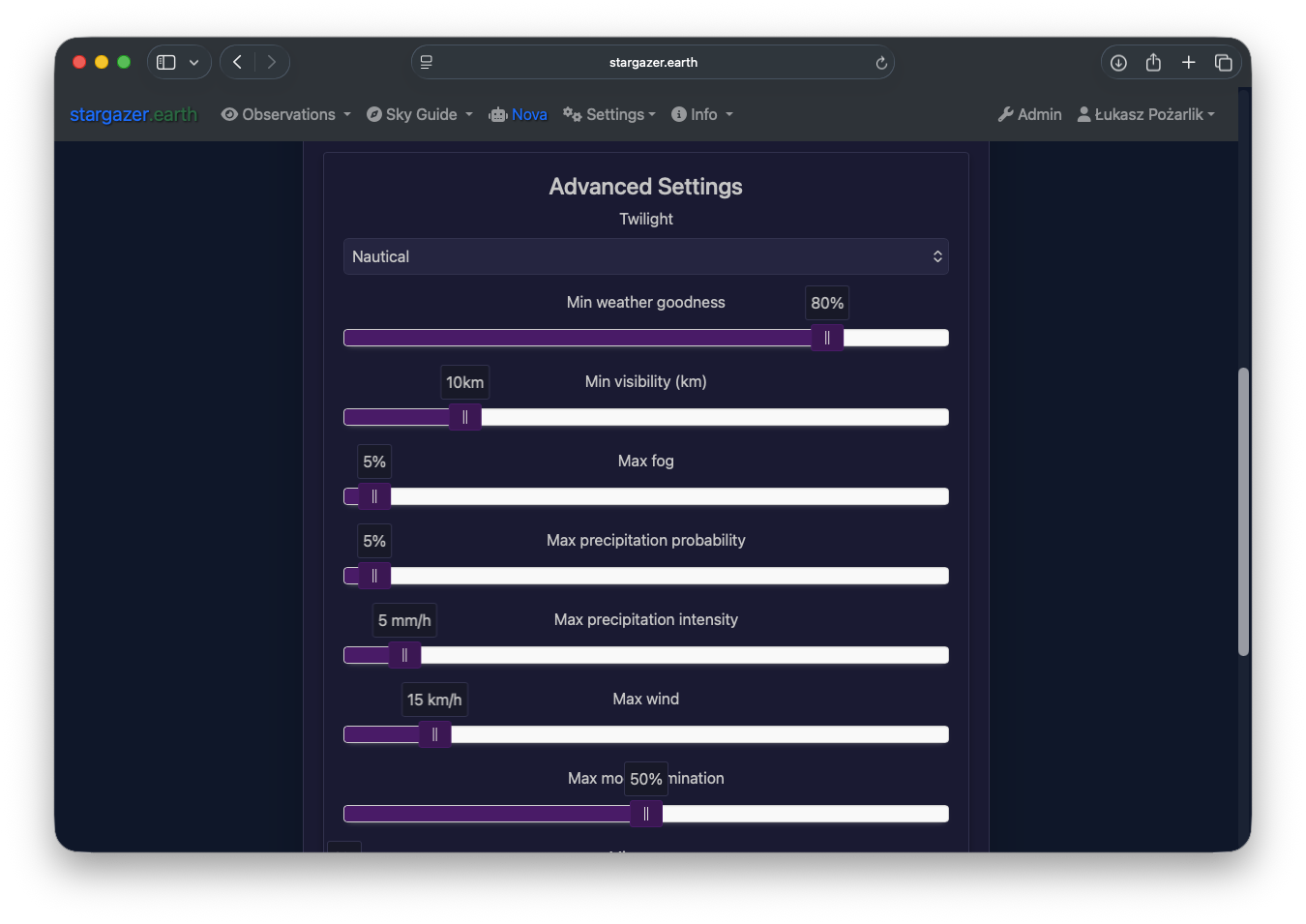
Task: Click the Info circle icon
Action: pos(679,114)
